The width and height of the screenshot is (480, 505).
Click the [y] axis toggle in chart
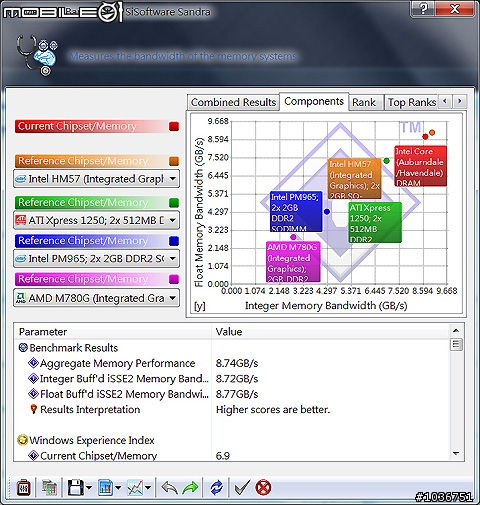tap(199, 306)
